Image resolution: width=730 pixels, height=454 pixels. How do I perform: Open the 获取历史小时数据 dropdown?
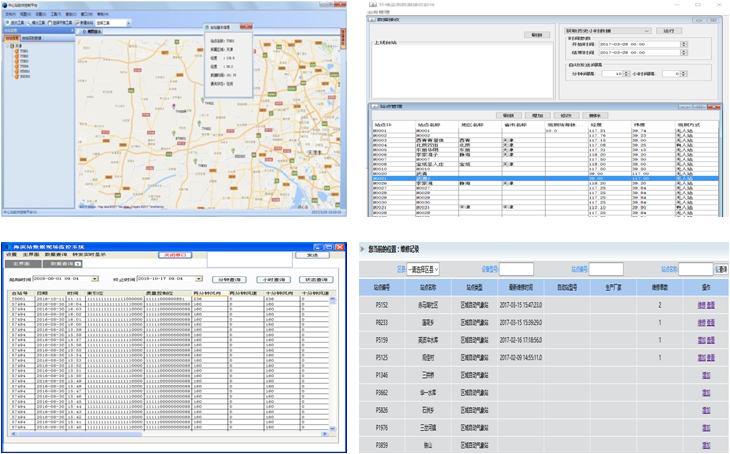(x=607, y=31)
